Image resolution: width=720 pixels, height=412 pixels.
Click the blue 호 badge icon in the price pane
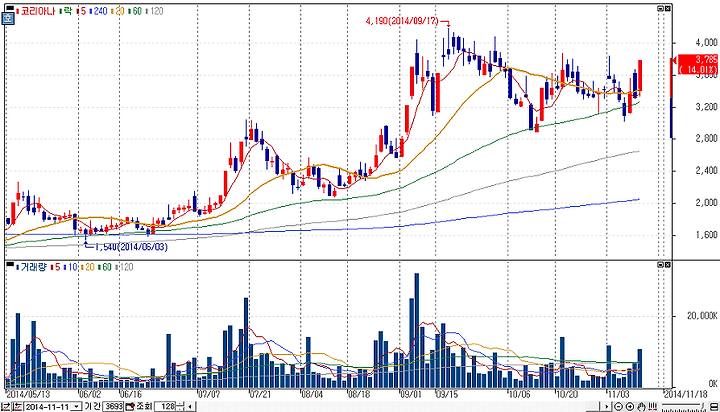pyautogui.click(x=8, y=18)
